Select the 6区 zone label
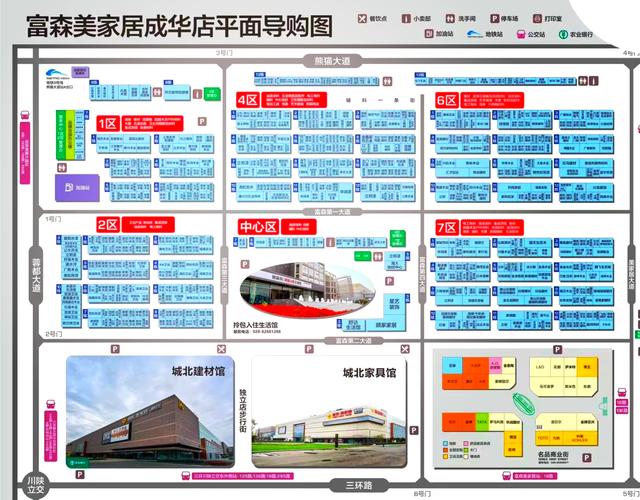Viewport: 640px width, 500px height. (x=447, y=100)
